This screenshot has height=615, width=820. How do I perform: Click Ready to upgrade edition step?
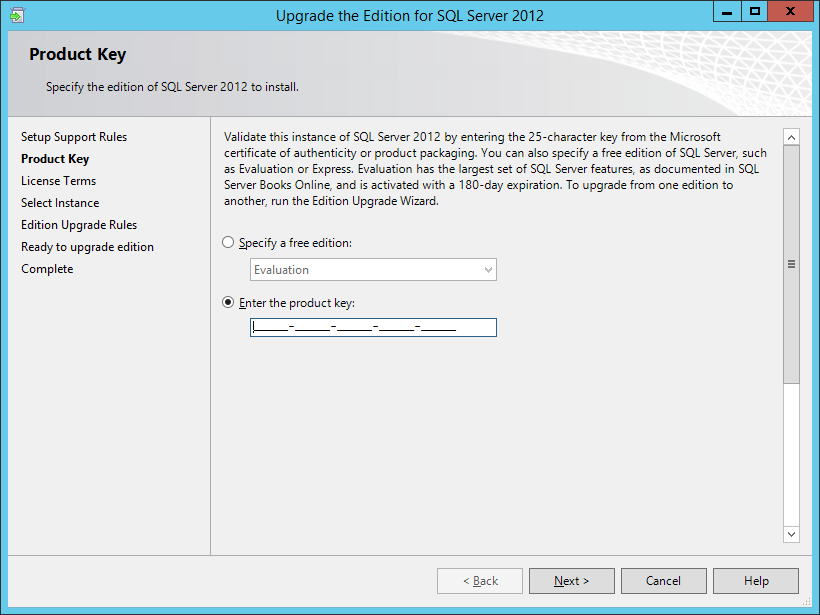point(87,247)
